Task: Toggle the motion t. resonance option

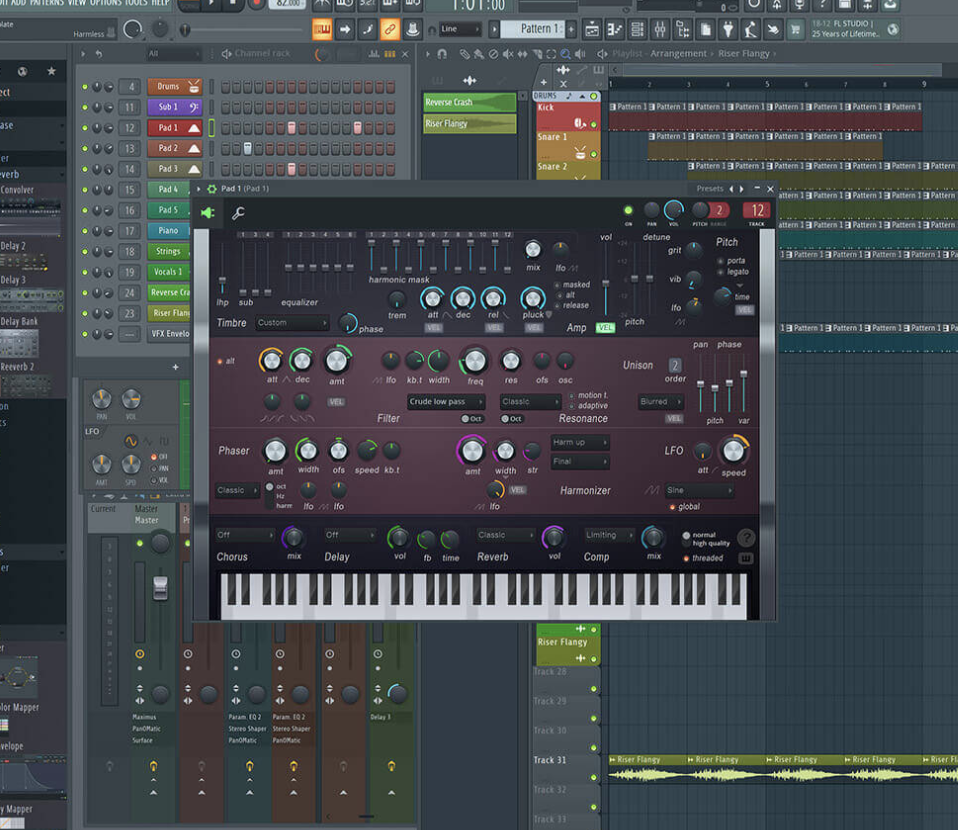Action: pos(572,395)
